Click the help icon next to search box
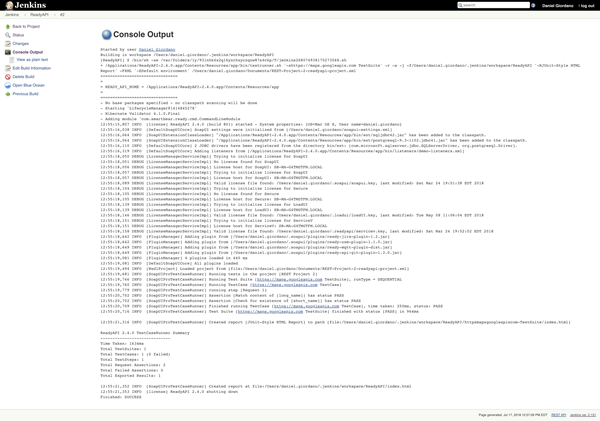The width and height of the screenshot is (600, 421). click(x=533, y=5)
